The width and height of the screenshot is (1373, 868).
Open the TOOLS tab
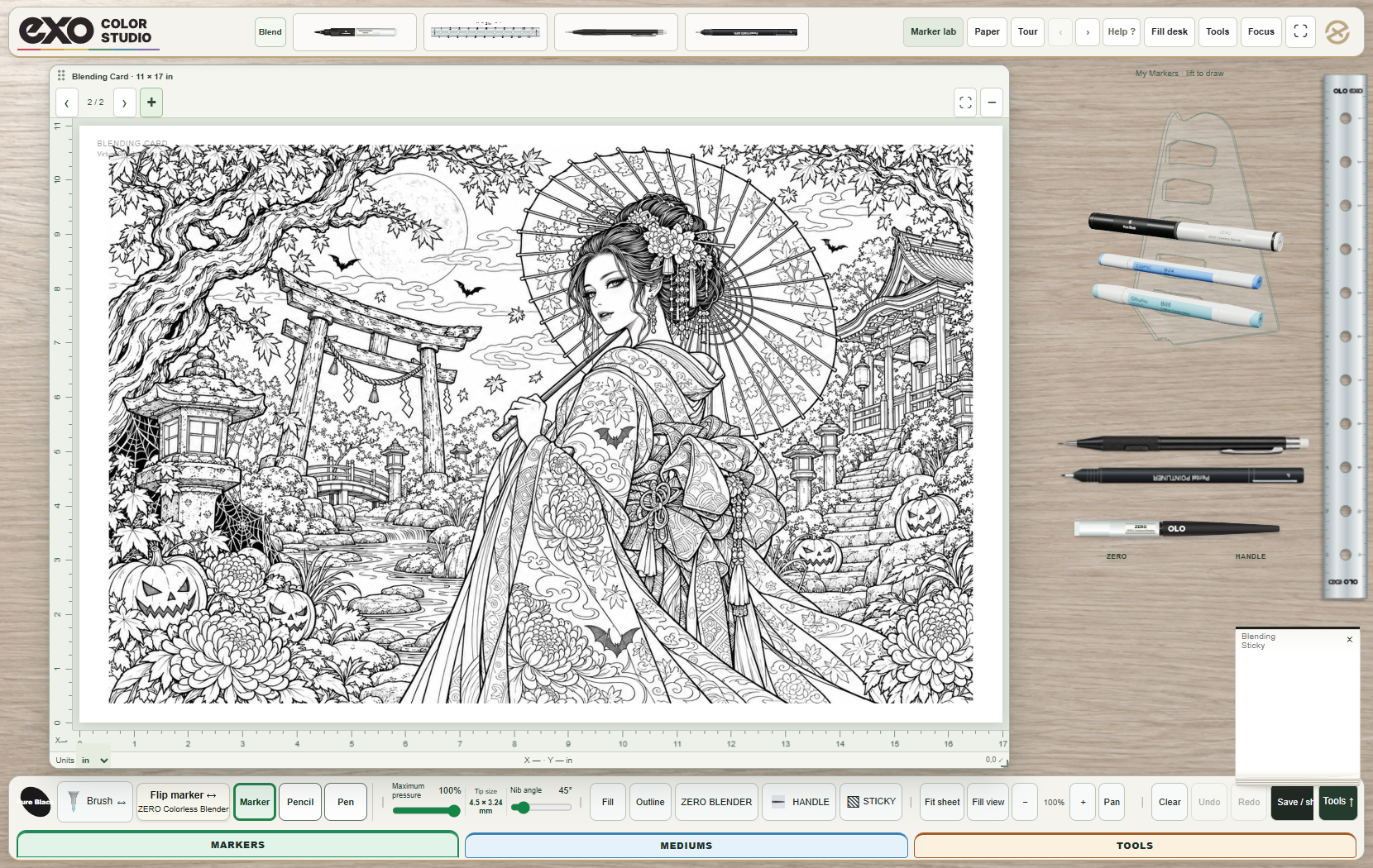click(1135, 846)
